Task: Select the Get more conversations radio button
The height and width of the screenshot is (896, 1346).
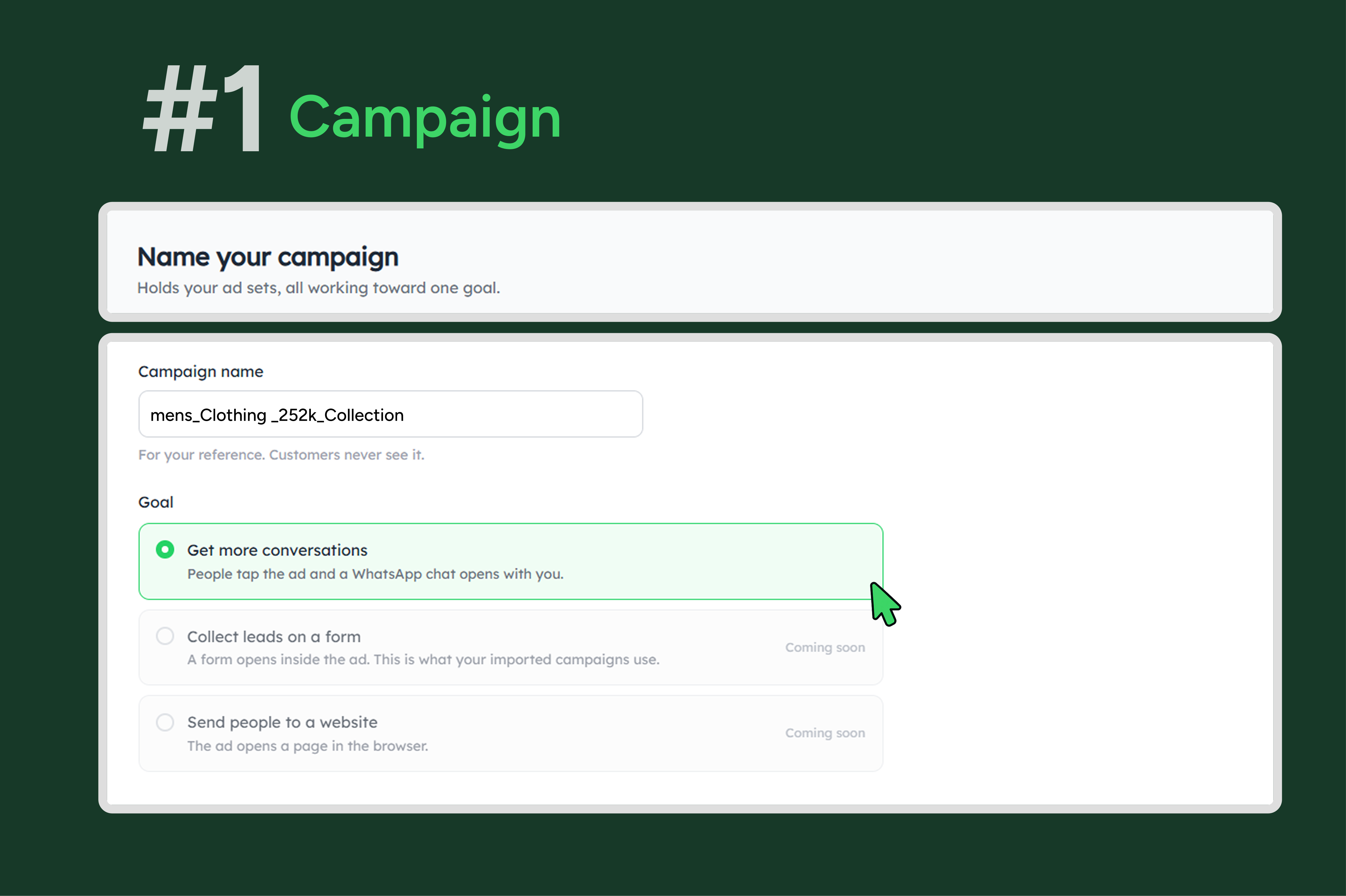Action: click(x=165, y=550)
